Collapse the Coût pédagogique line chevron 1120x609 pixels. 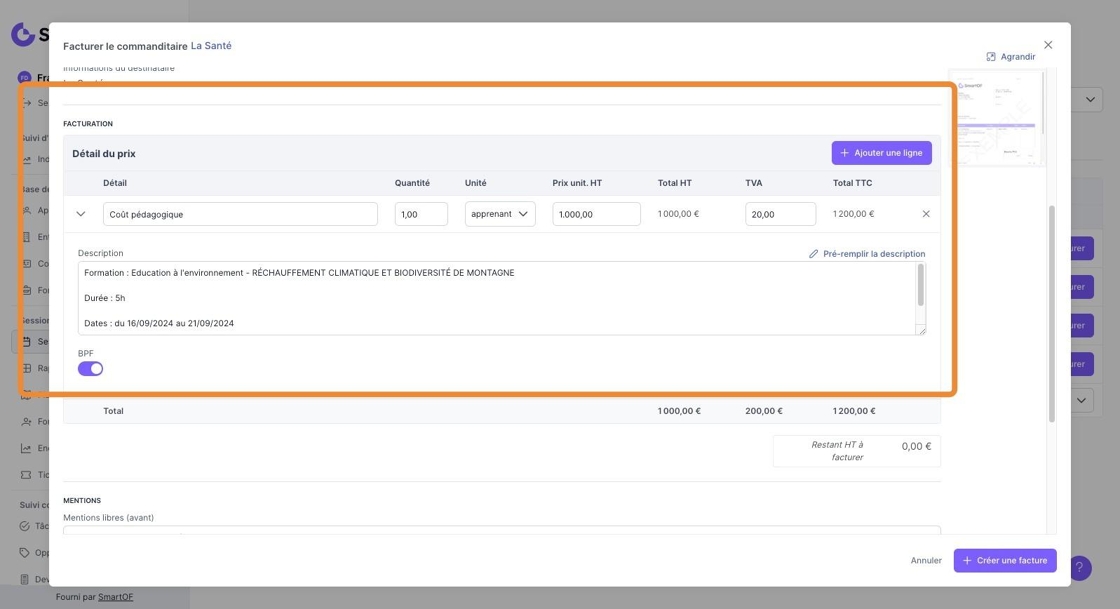pos(81,214)
